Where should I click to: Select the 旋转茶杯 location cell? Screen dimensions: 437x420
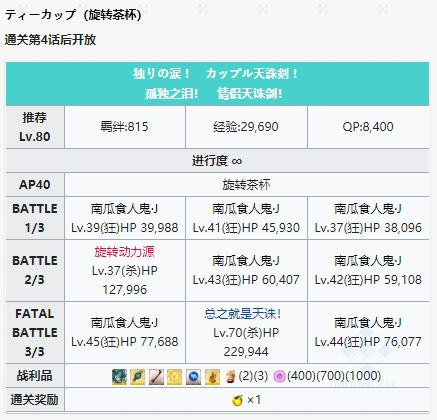coord(247,184)
